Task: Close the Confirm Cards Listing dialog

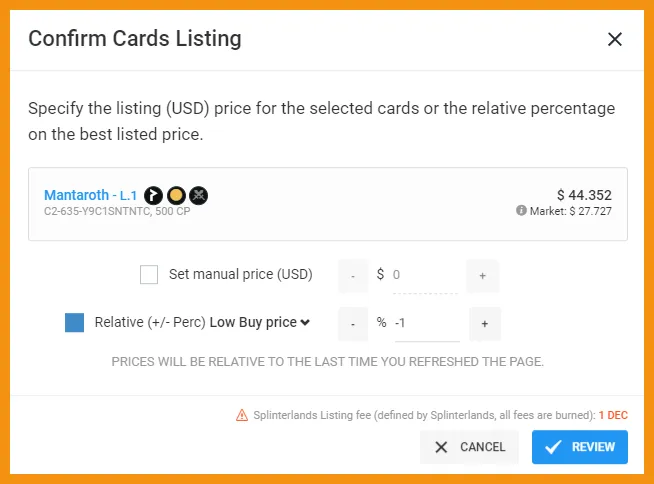Action: tap(615, 39)
